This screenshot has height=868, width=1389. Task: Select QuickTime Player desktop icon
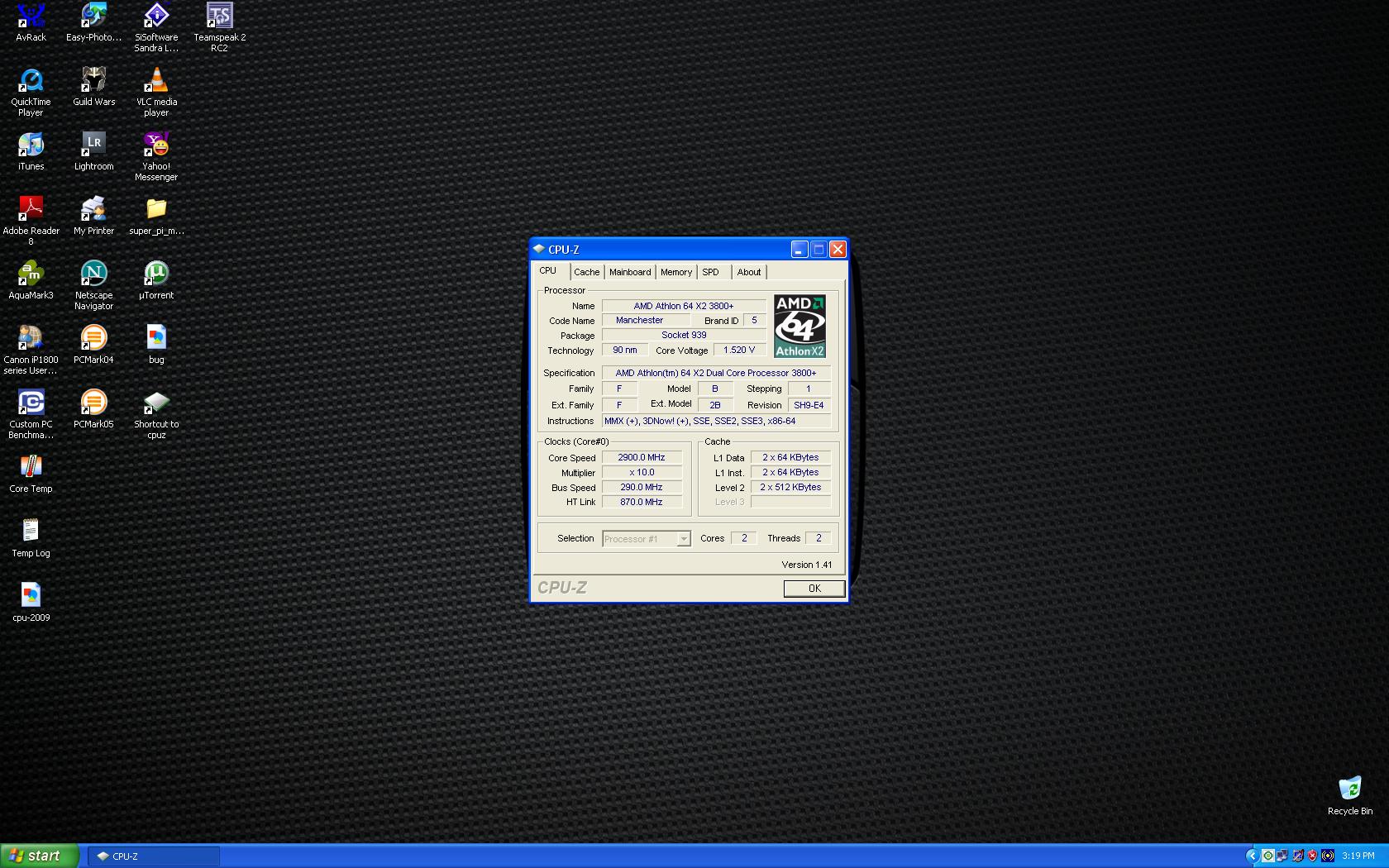coord(31,92)
